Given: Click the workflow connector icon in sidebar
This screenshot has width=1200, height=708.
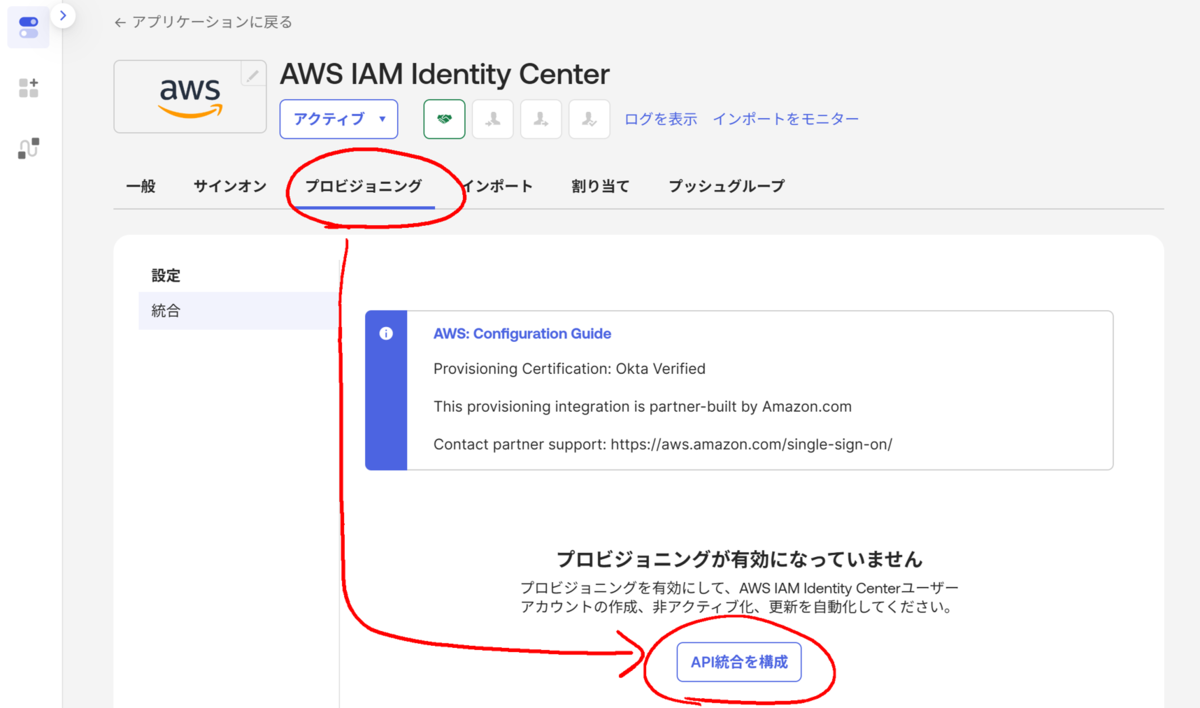Looking at the screenshot, I should click(x=28, y=149).
